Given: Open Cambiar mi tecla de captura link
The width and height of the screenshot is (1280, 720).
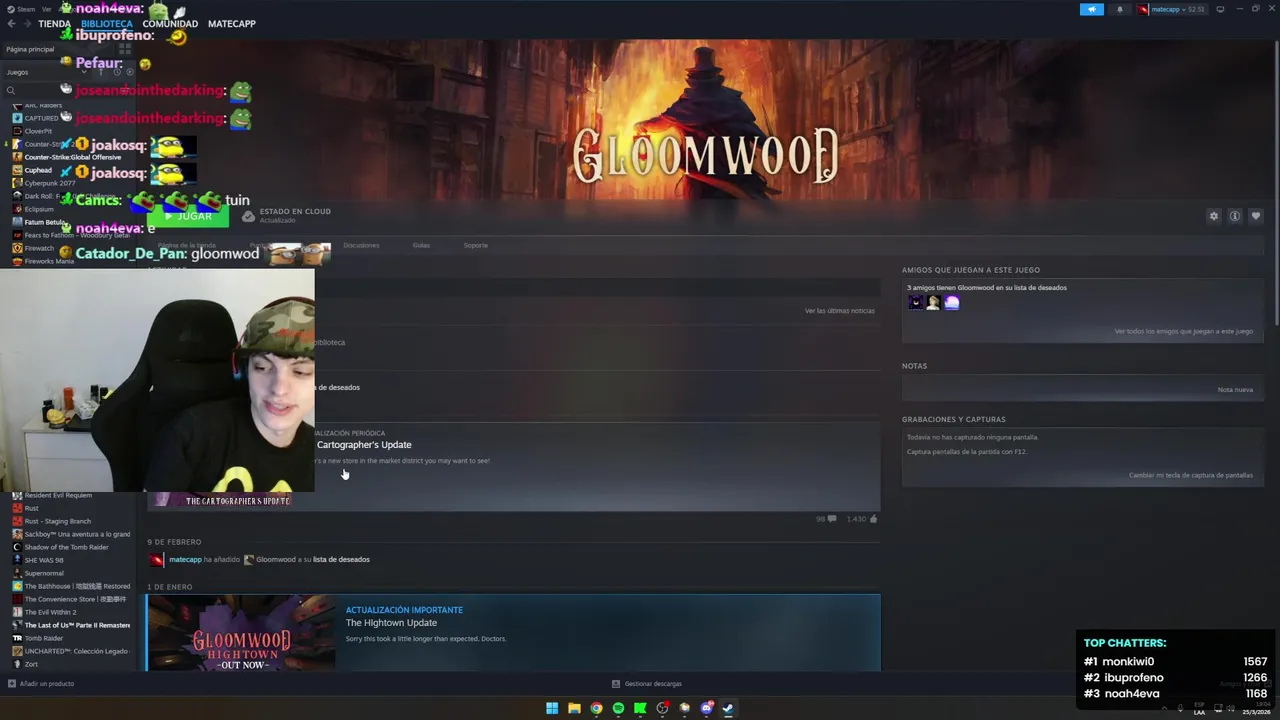Looking at the screenshot, I should coord(1191,475).
